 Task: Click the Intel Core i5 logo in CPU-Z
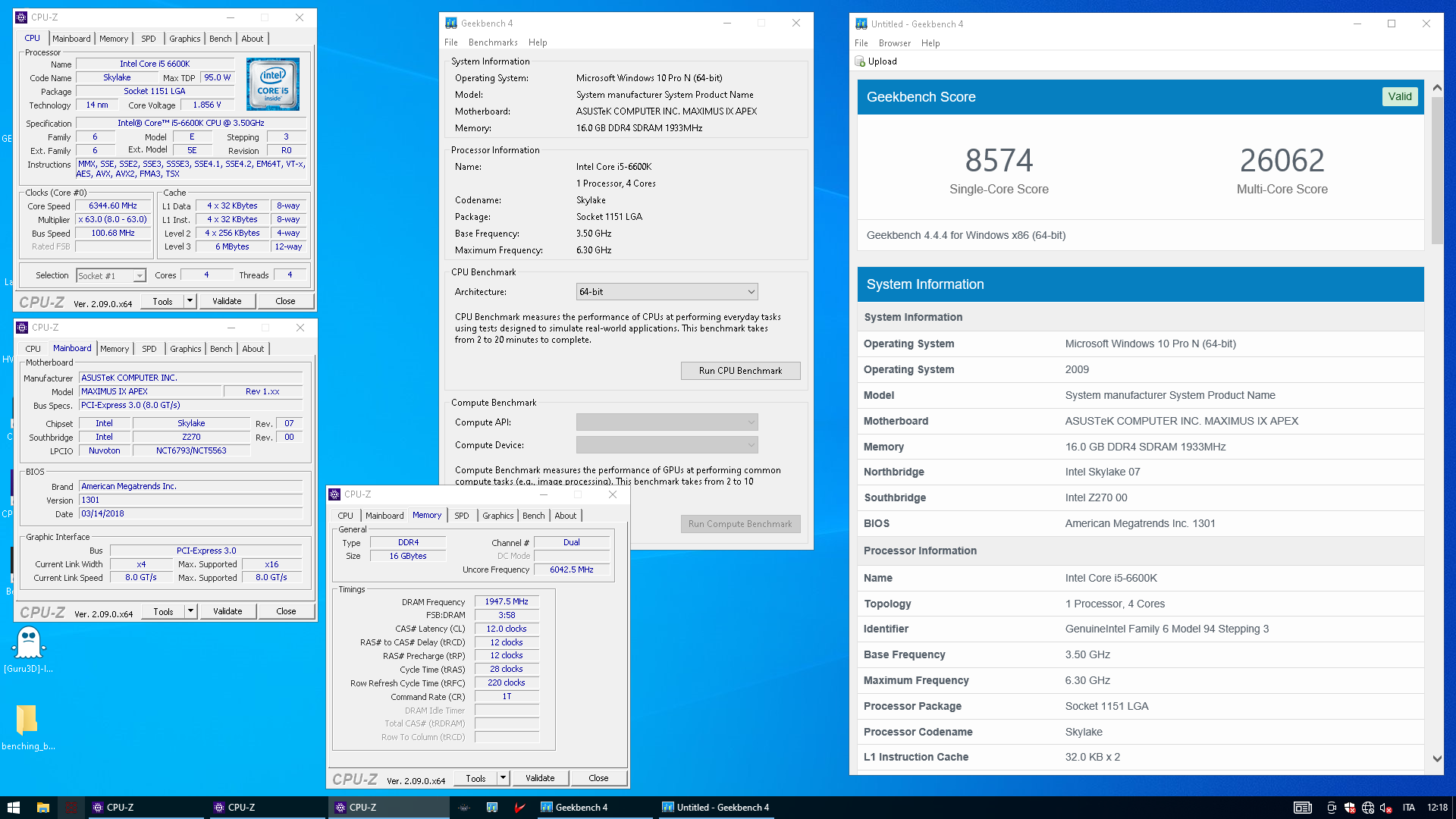click(x=273, y=84)
